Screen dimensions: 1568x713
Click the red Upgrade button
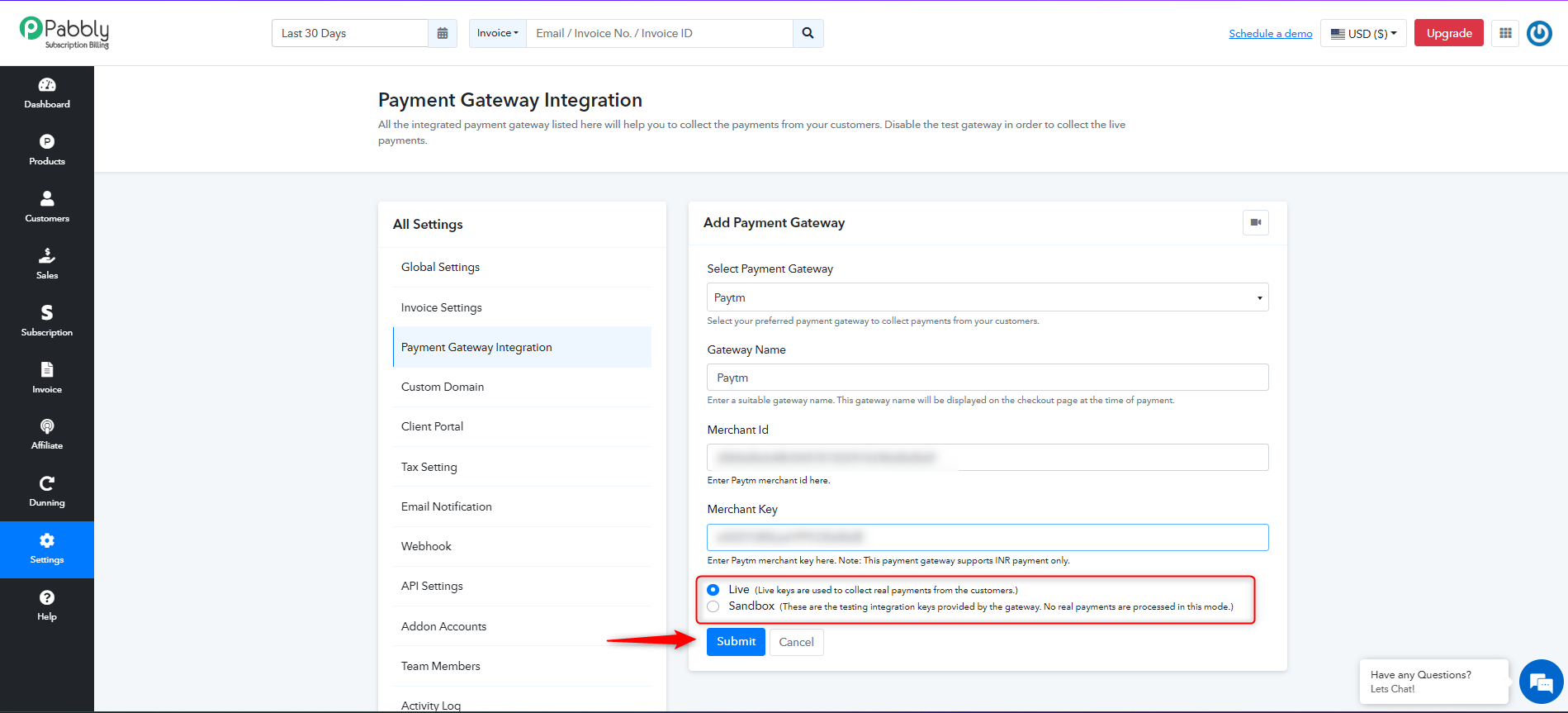click(x=1449, y=33)
